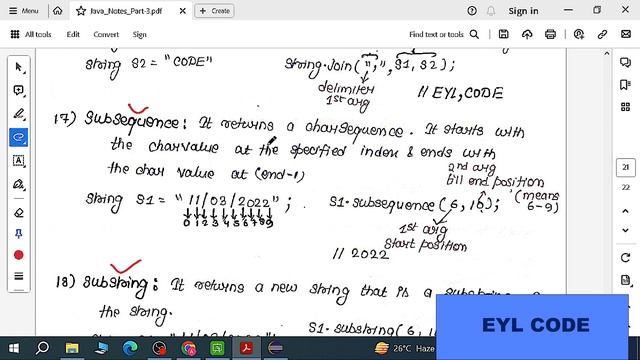640x360 pixels.
Task: Go to the previous page arrow
Action: (625, 211)
